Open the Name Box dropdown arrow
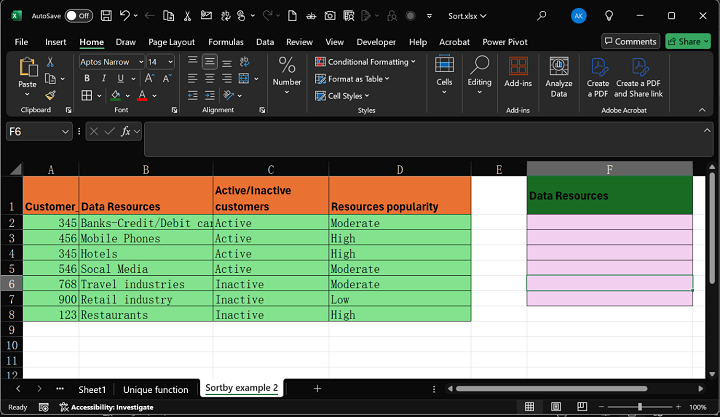Viewport: 720px width, 417px height. click(66, 131)
